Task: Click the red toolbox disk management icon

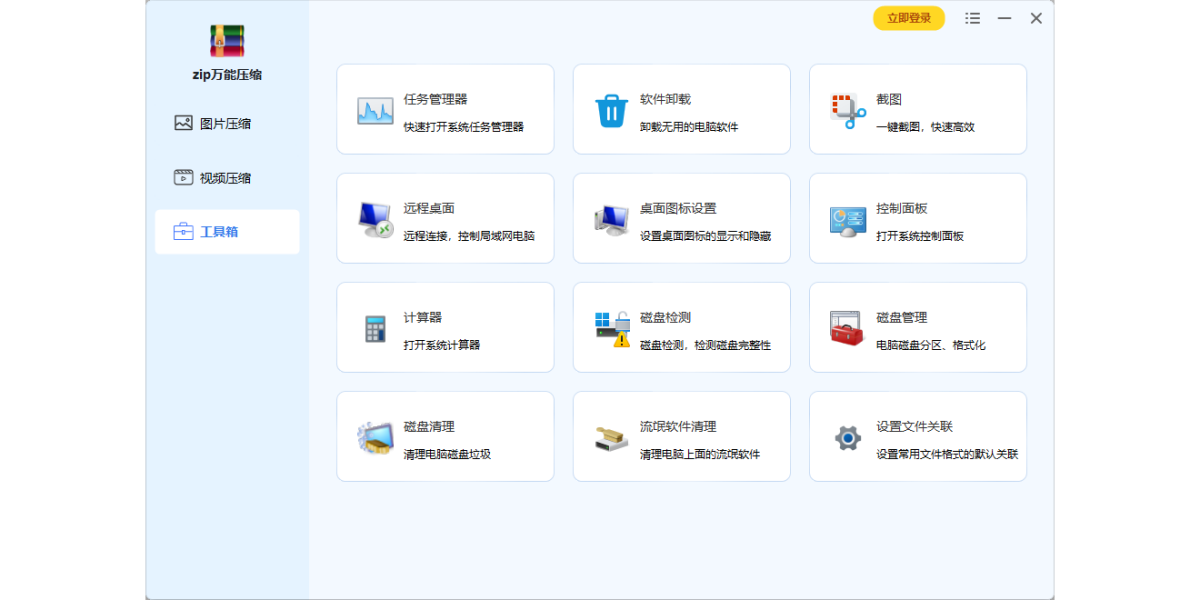Action: point(847,329)
